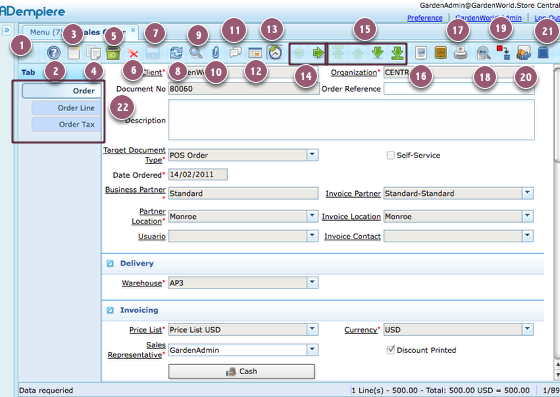Screen dimensions: 560x397
Task: Click the Help question-mark icon
Action: coord(54,53)
